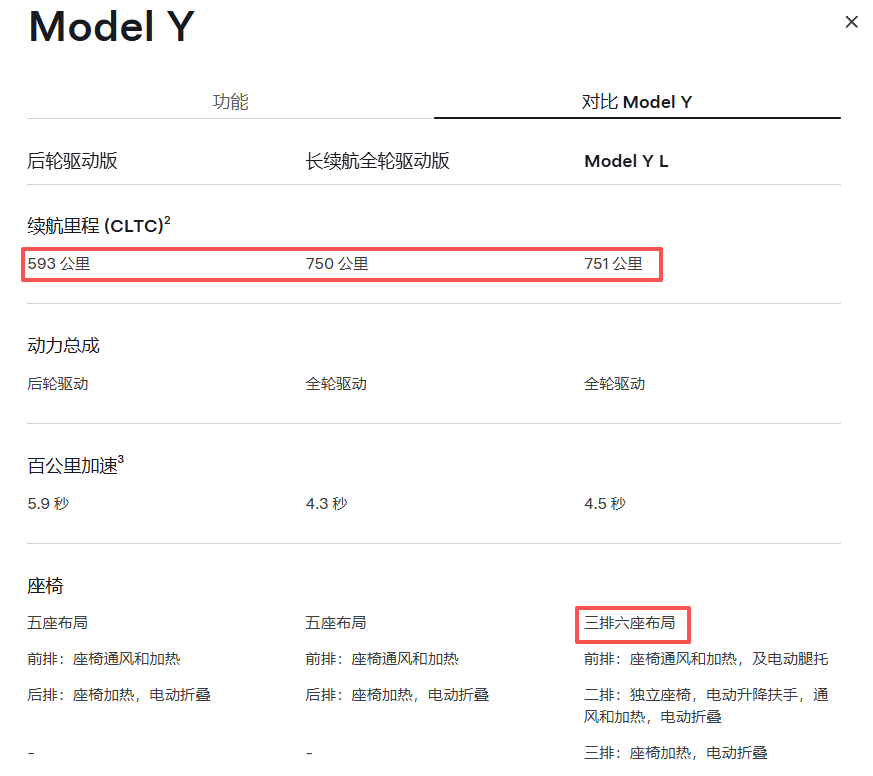The image size is (873, 776).
Task: Close the Model Y comparison dialog
Action: pyautogui.click(x=851, y=22)
